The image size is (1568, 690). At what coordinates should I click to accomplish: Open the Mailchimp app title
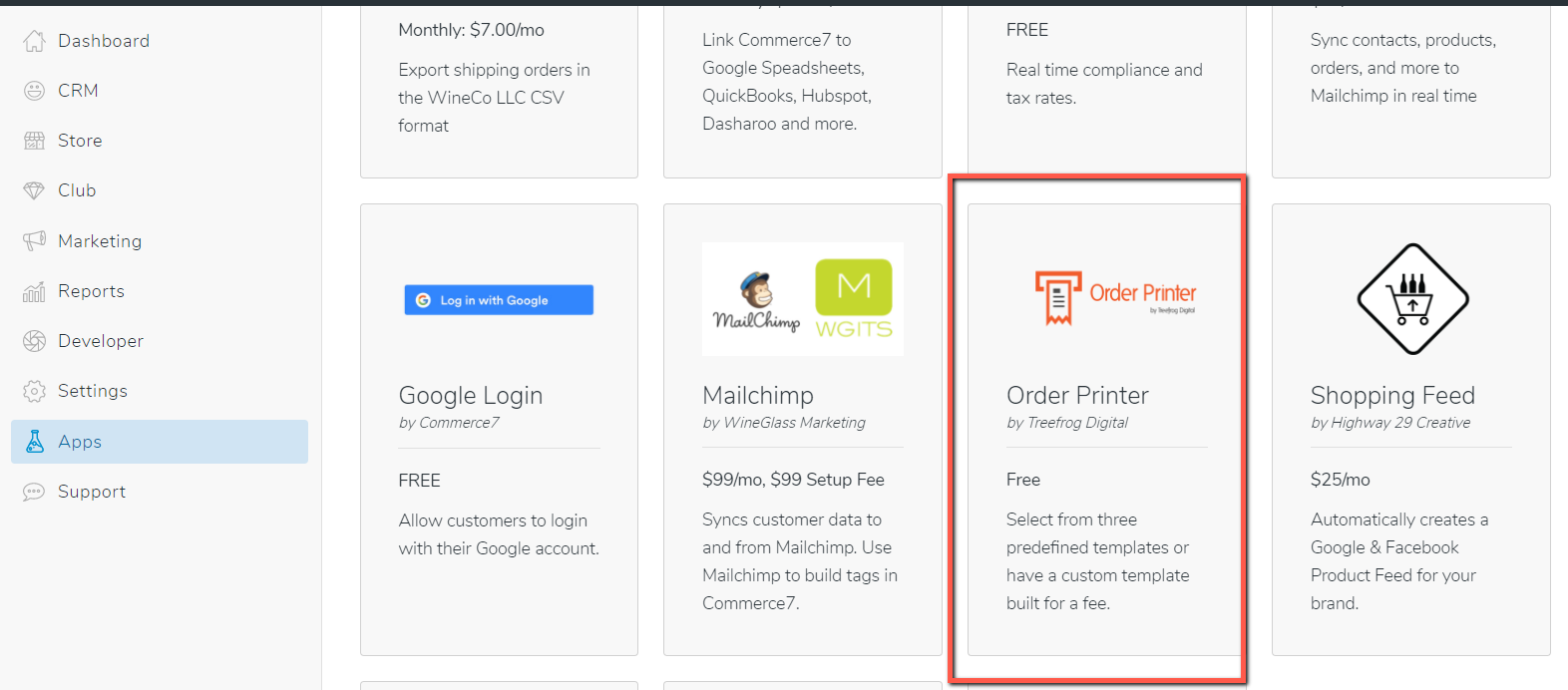pyautogui.click(x=758, y=396)
